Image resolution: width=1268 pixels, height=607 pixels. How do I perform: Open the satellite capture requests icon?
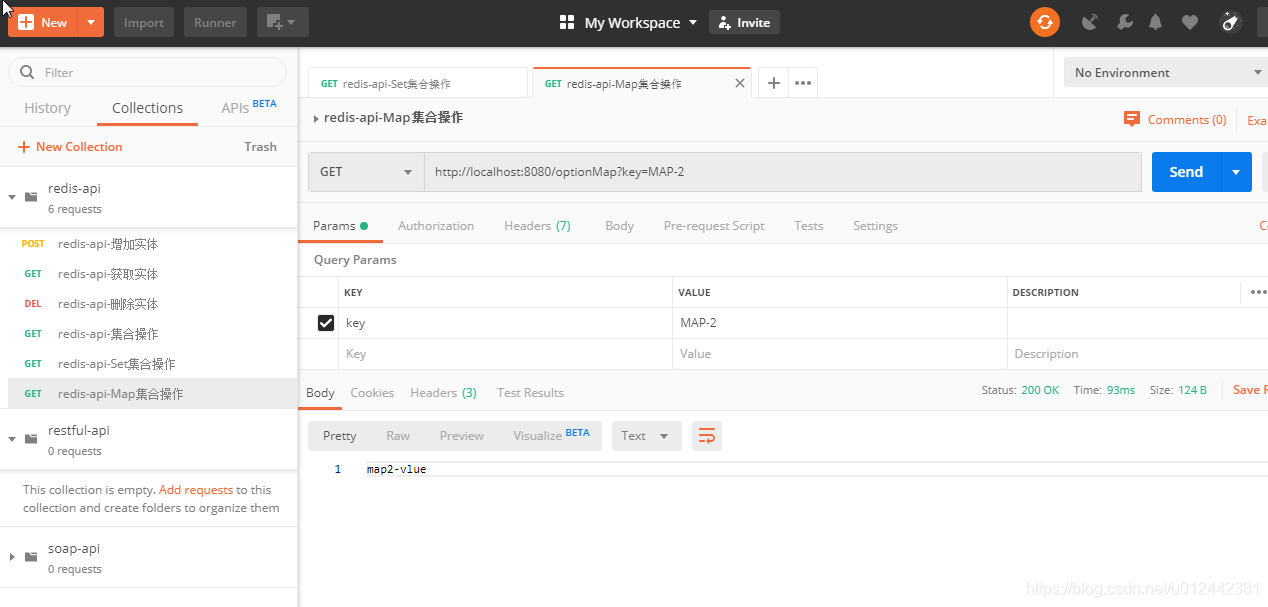tap(1090, 22)
